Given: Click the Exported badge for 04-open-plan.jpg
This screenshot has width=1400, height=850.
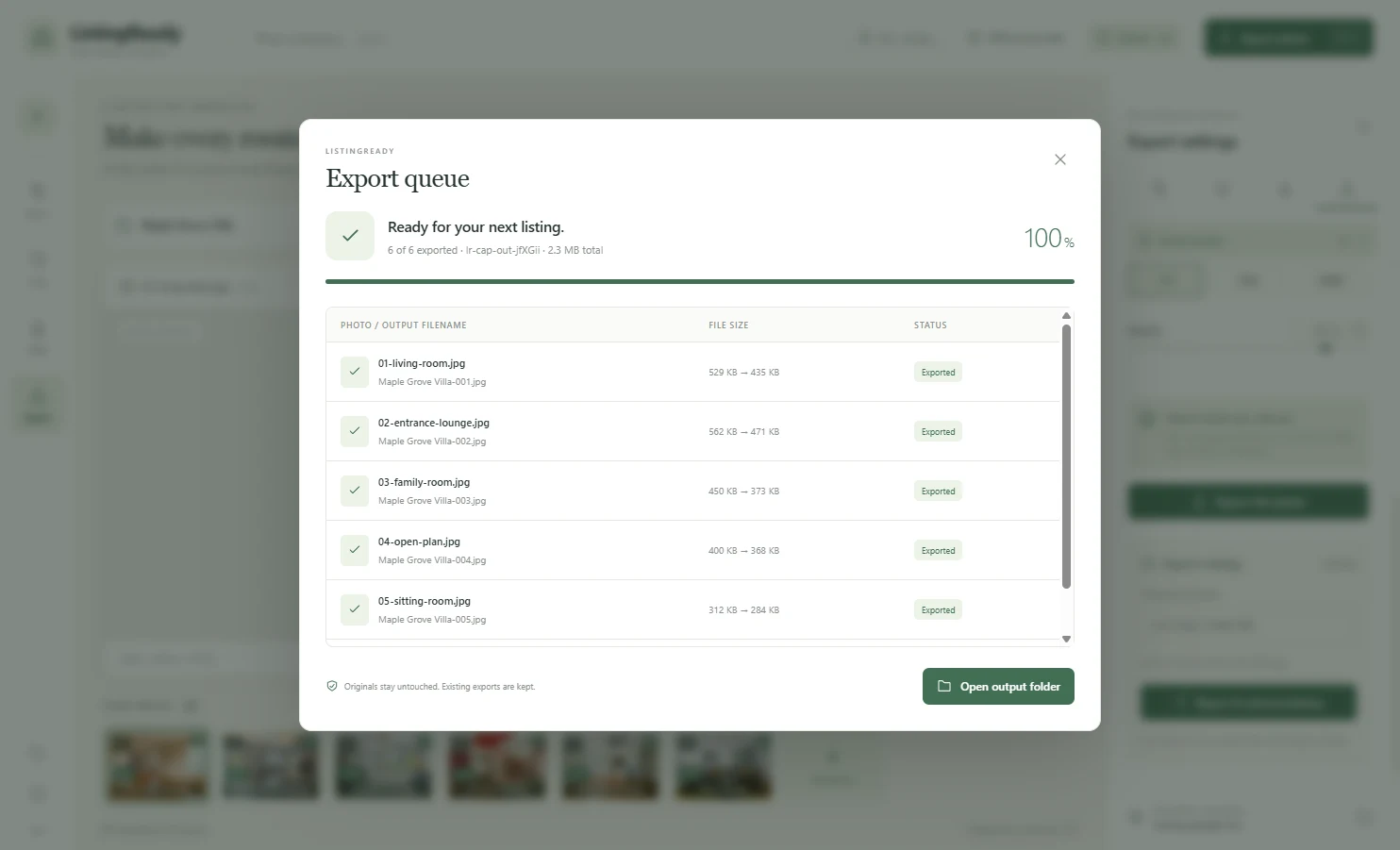Looking at the screenshot, I should click(938, 550).
